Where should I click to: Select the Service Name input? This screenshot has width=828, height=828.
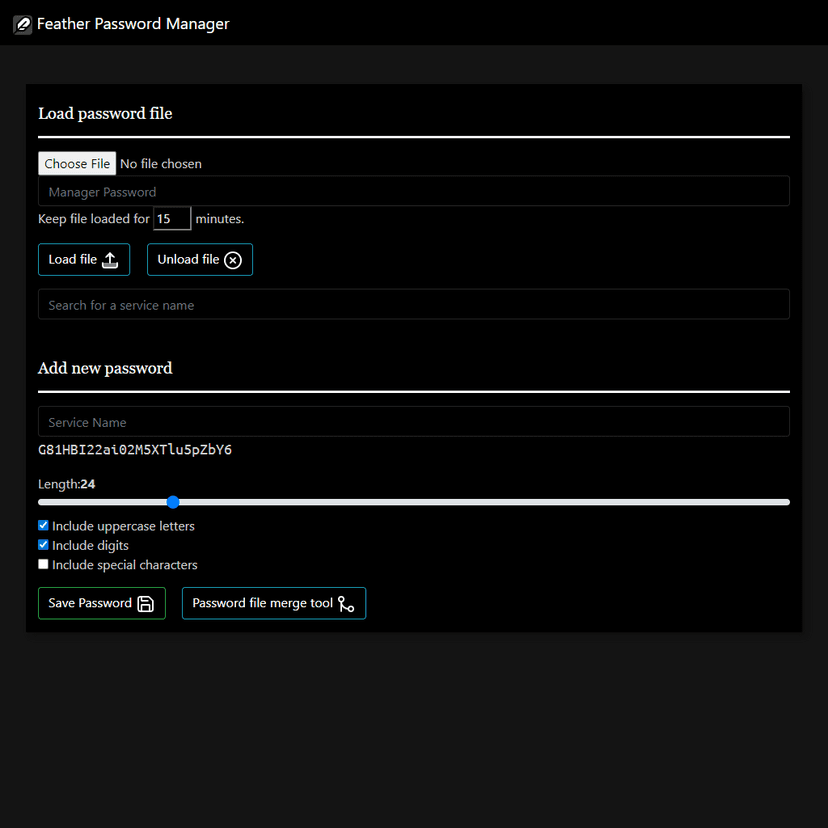413,421
